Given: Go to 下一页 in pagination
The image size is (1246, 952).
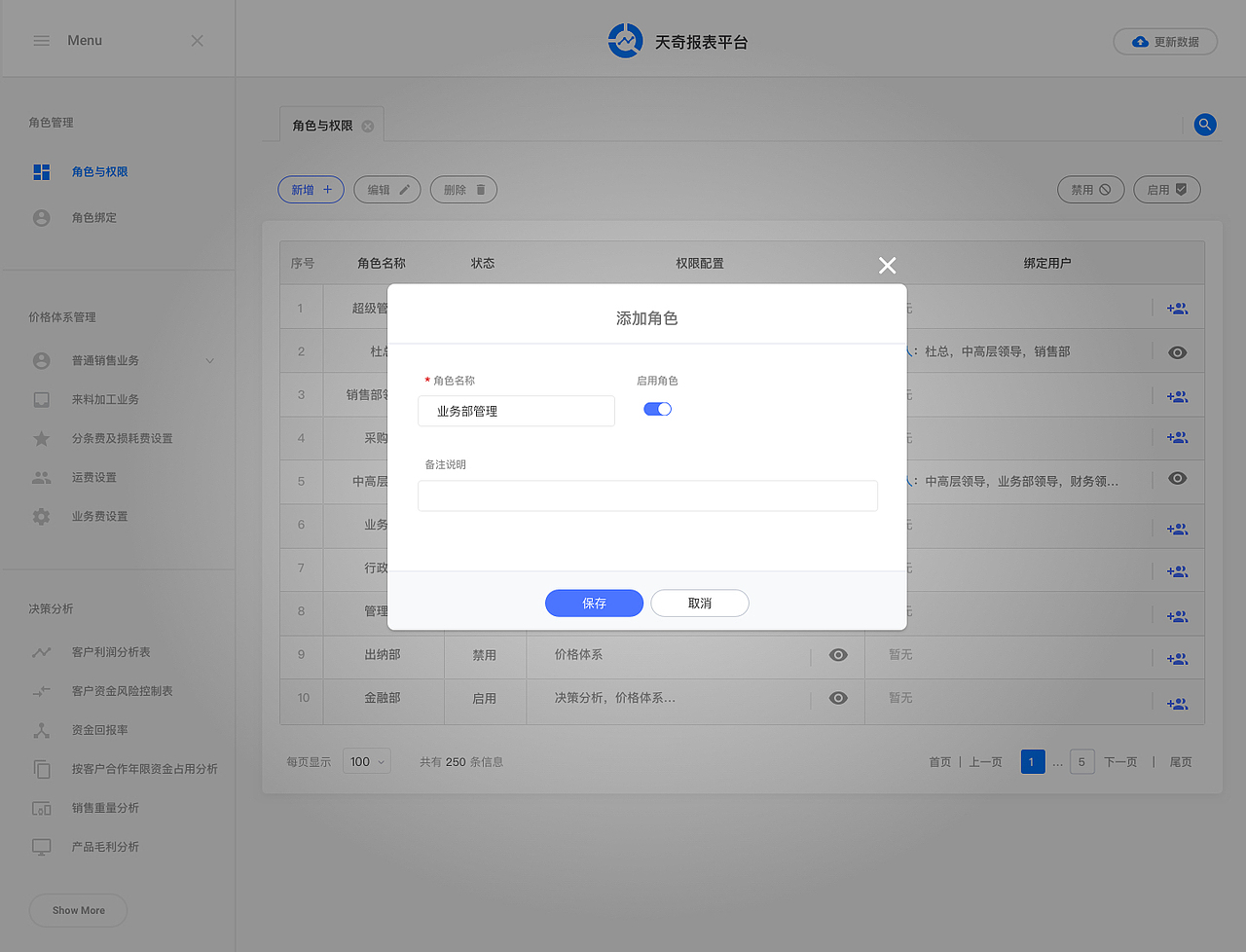Looking at the screenshot, I should coord(1120,762).
